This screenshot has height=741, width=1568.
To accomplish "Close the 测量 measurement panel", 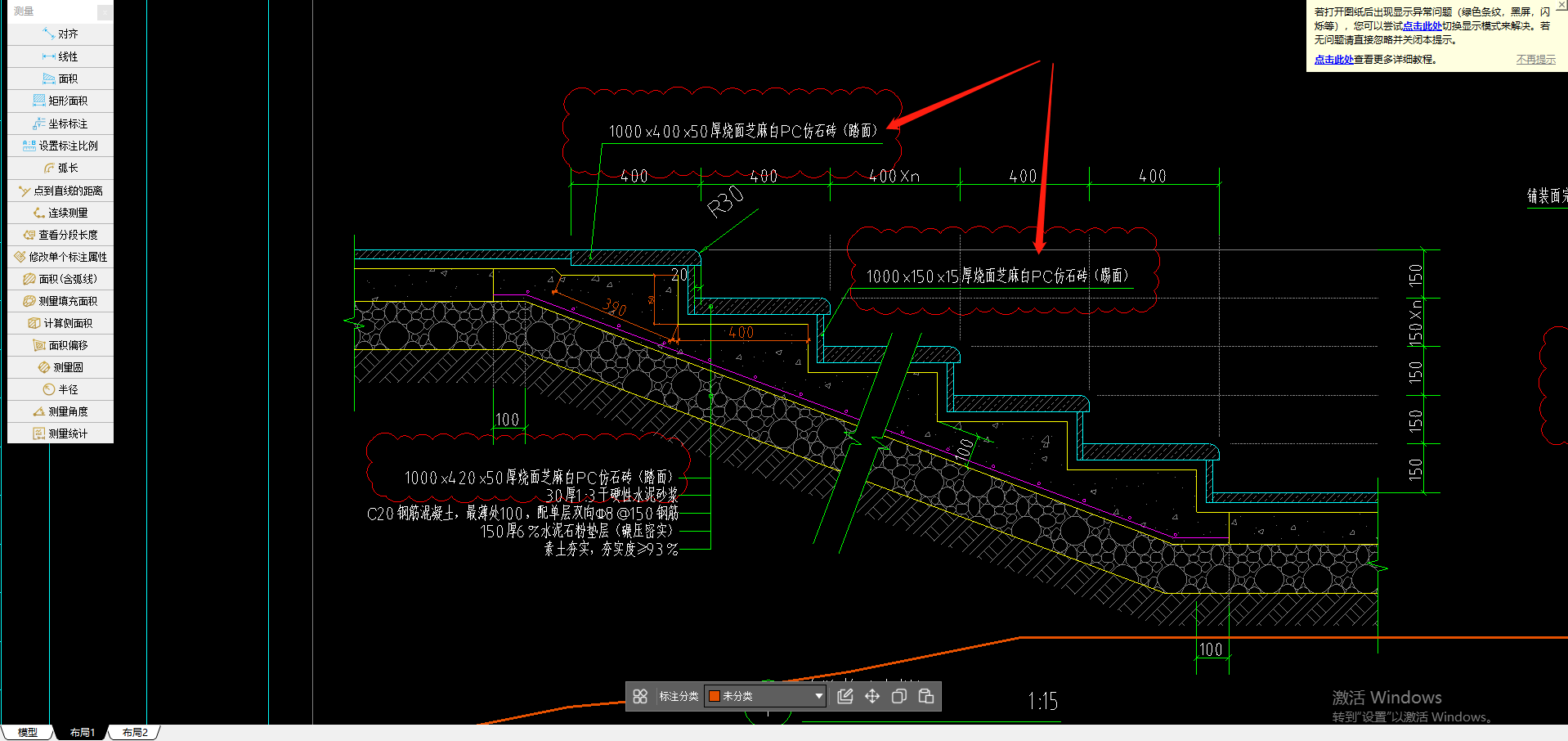I will point(105,11).
